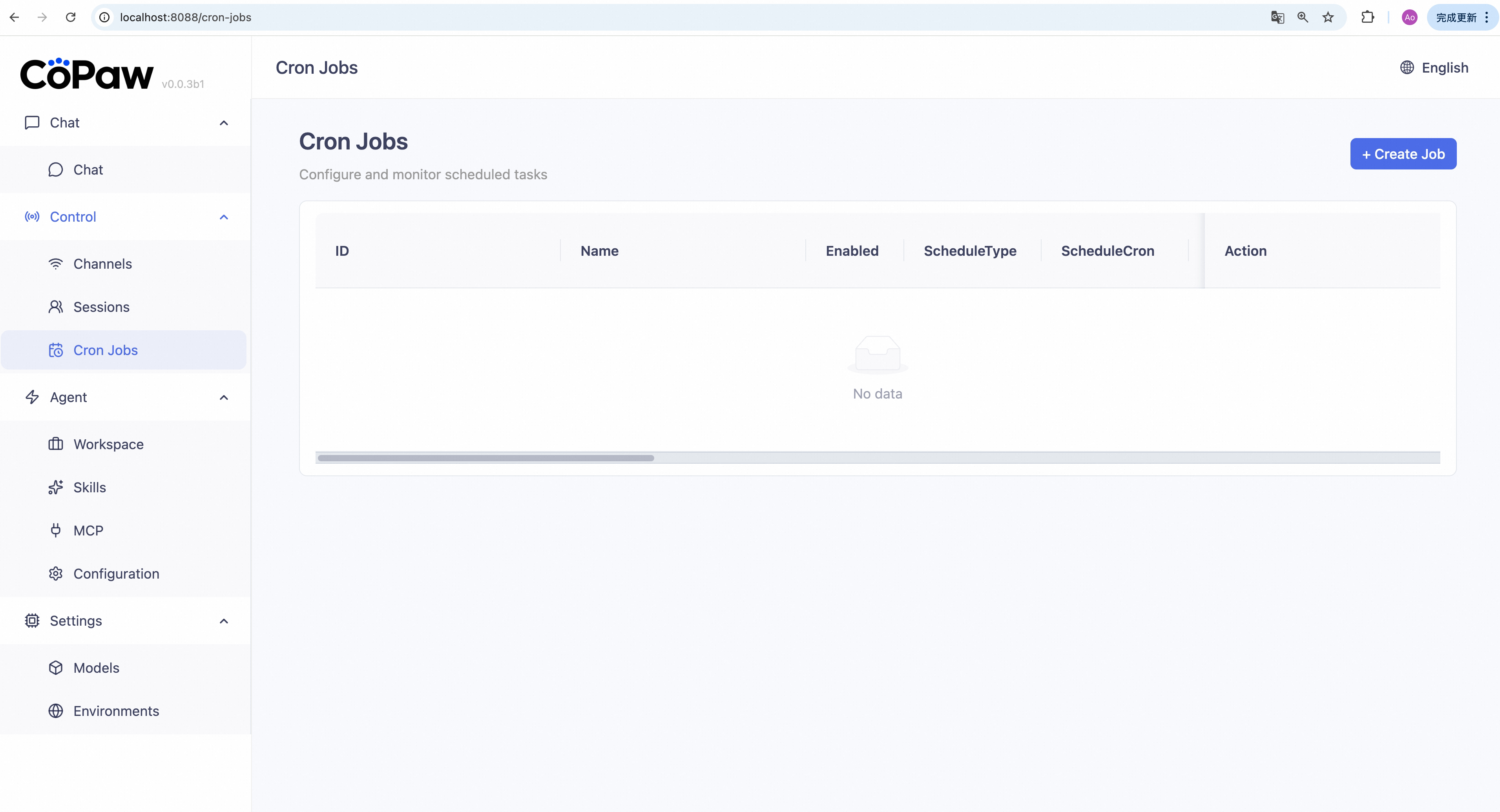
Task: Open the Chat section icon
Action: [32, 123]
